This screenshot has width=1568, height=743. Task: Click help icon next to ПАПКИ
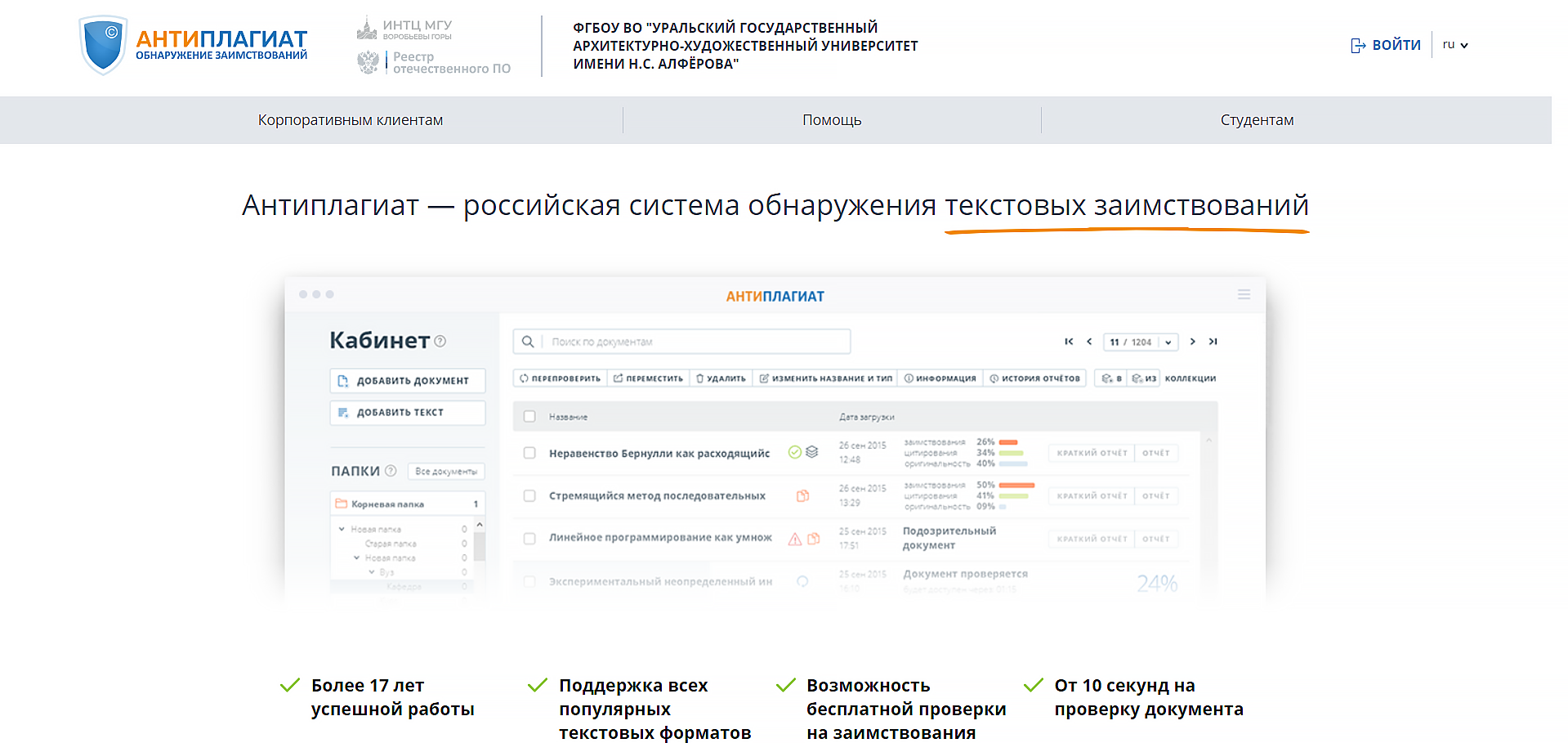[391, 471]
